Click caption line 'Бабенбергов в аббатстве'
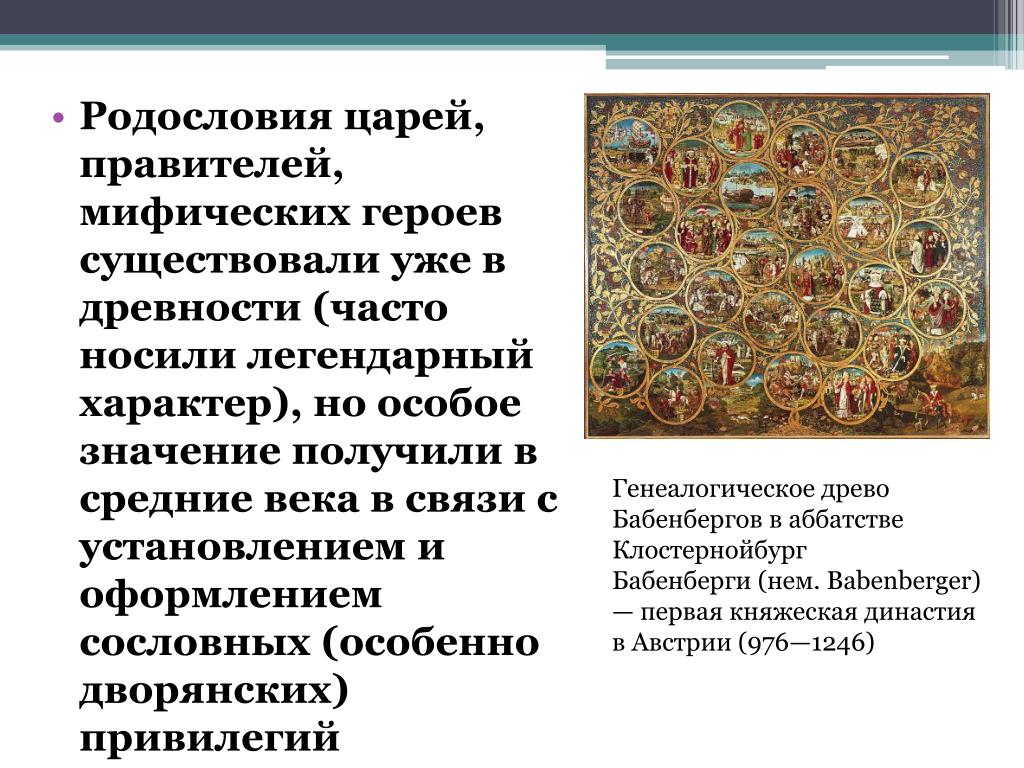Screen dimensions: 1024x768 tap(758, 520)
